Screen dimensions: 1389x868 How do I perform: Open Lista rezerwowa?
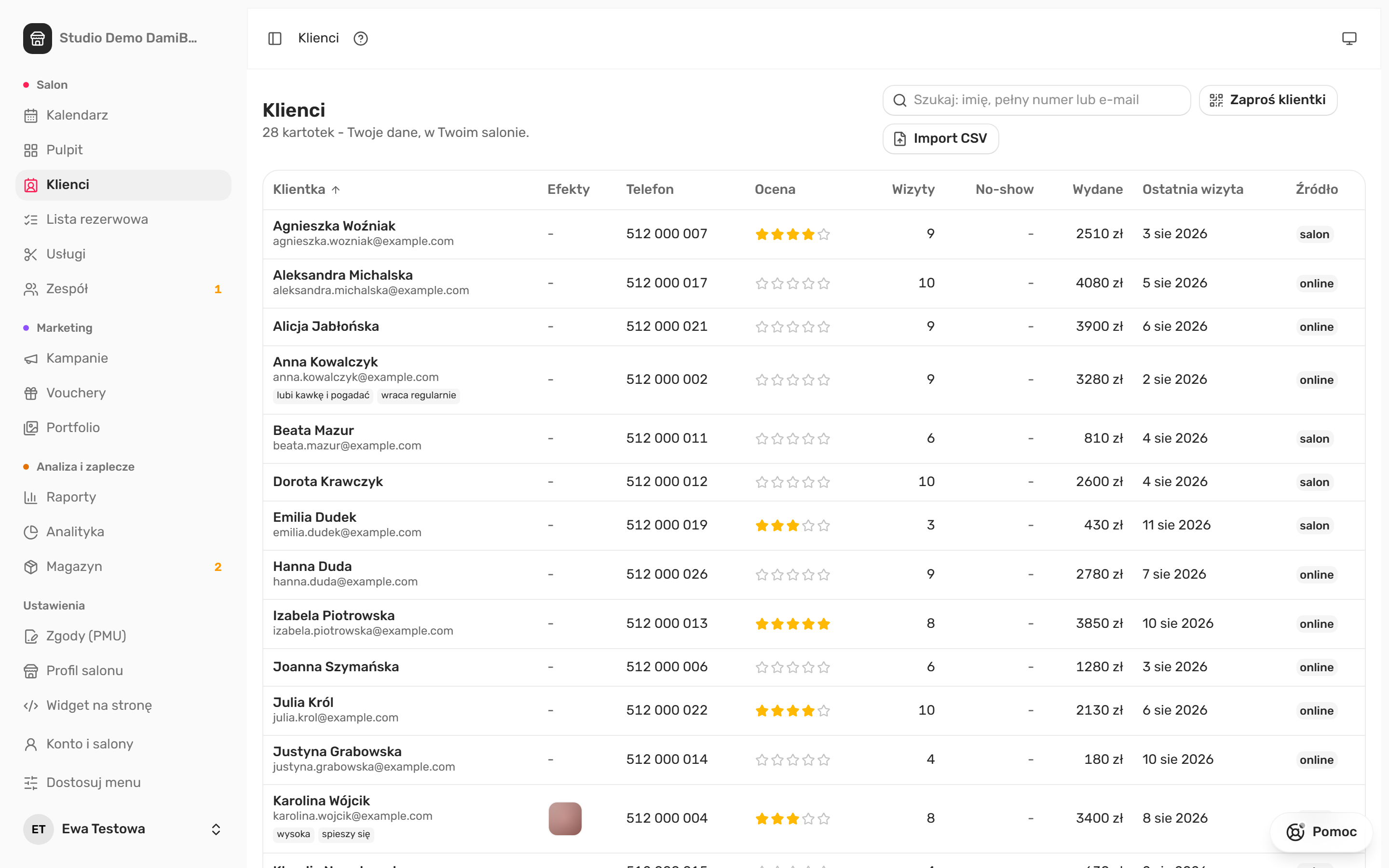(123, 219)
